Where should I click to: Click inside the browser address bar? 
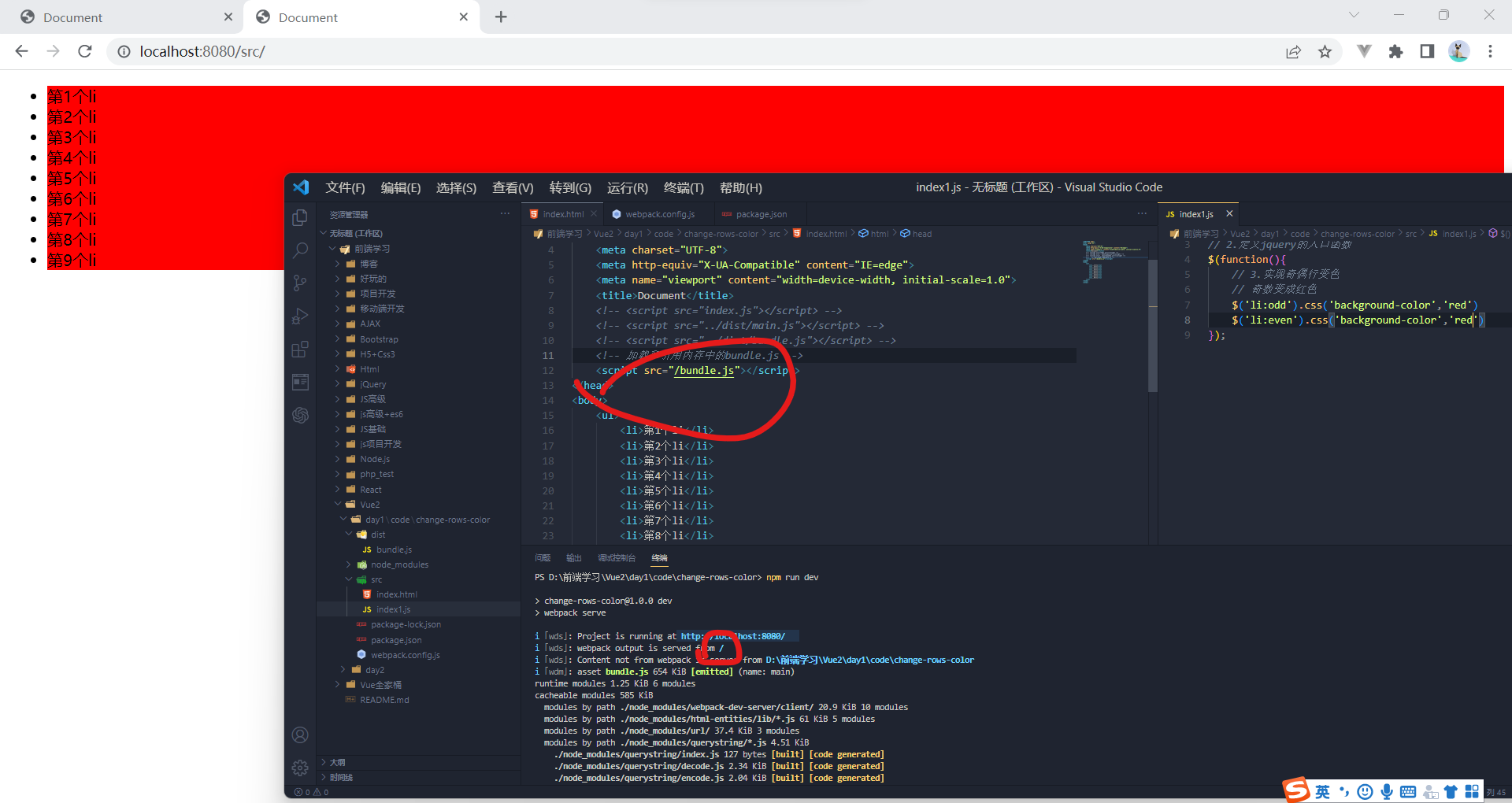click(315, 51)
